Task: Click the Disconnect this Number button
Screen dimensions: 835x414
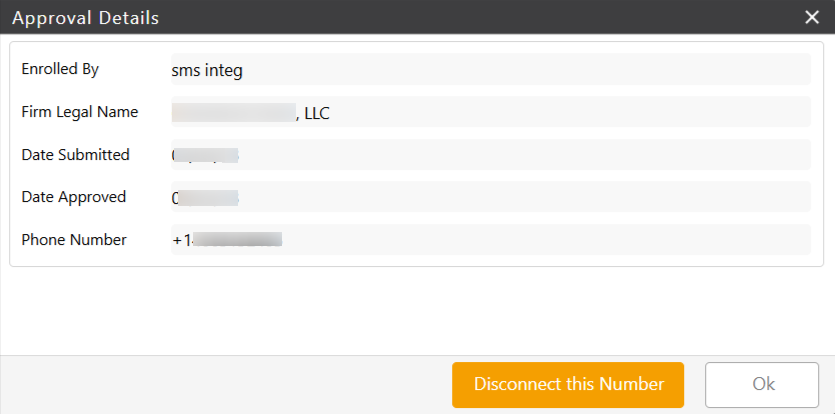Action: pos(568,385)
